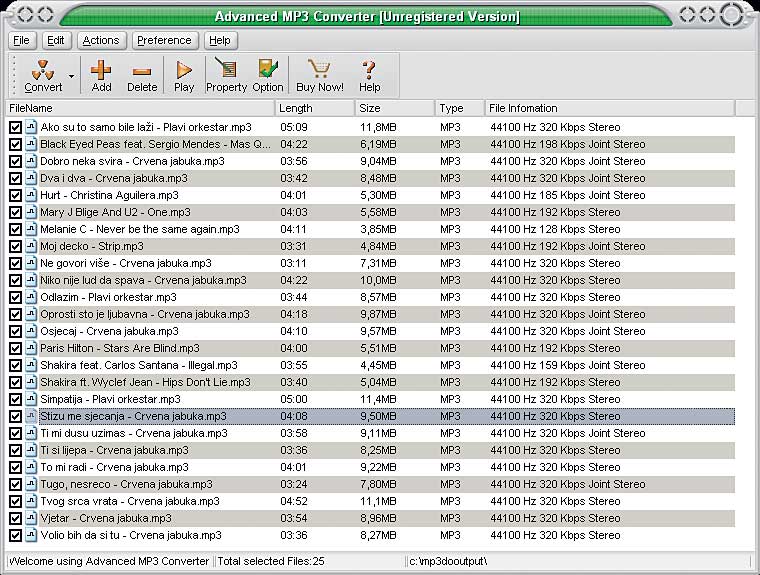760x575 pixels.
Task: Sort by the Length column header
Action: click(x=315, y=108)
